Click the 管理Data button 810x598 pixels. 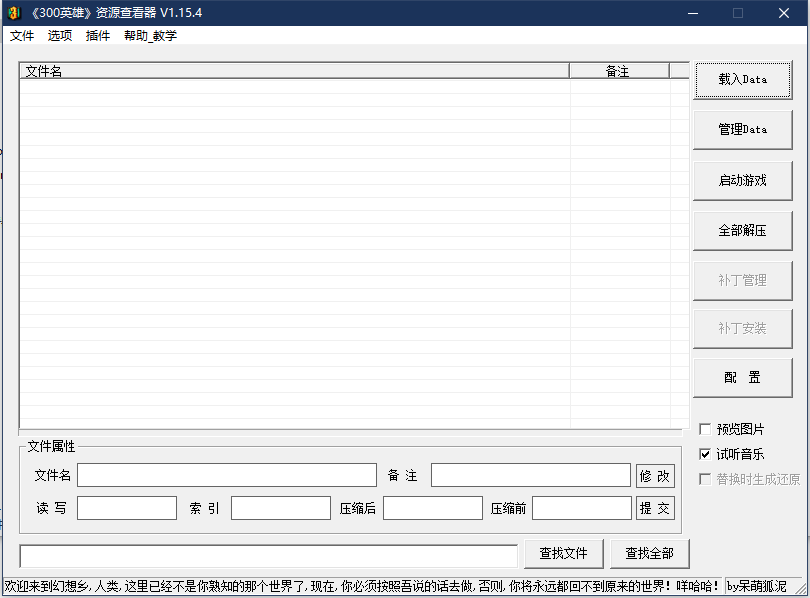pos(742,130)
